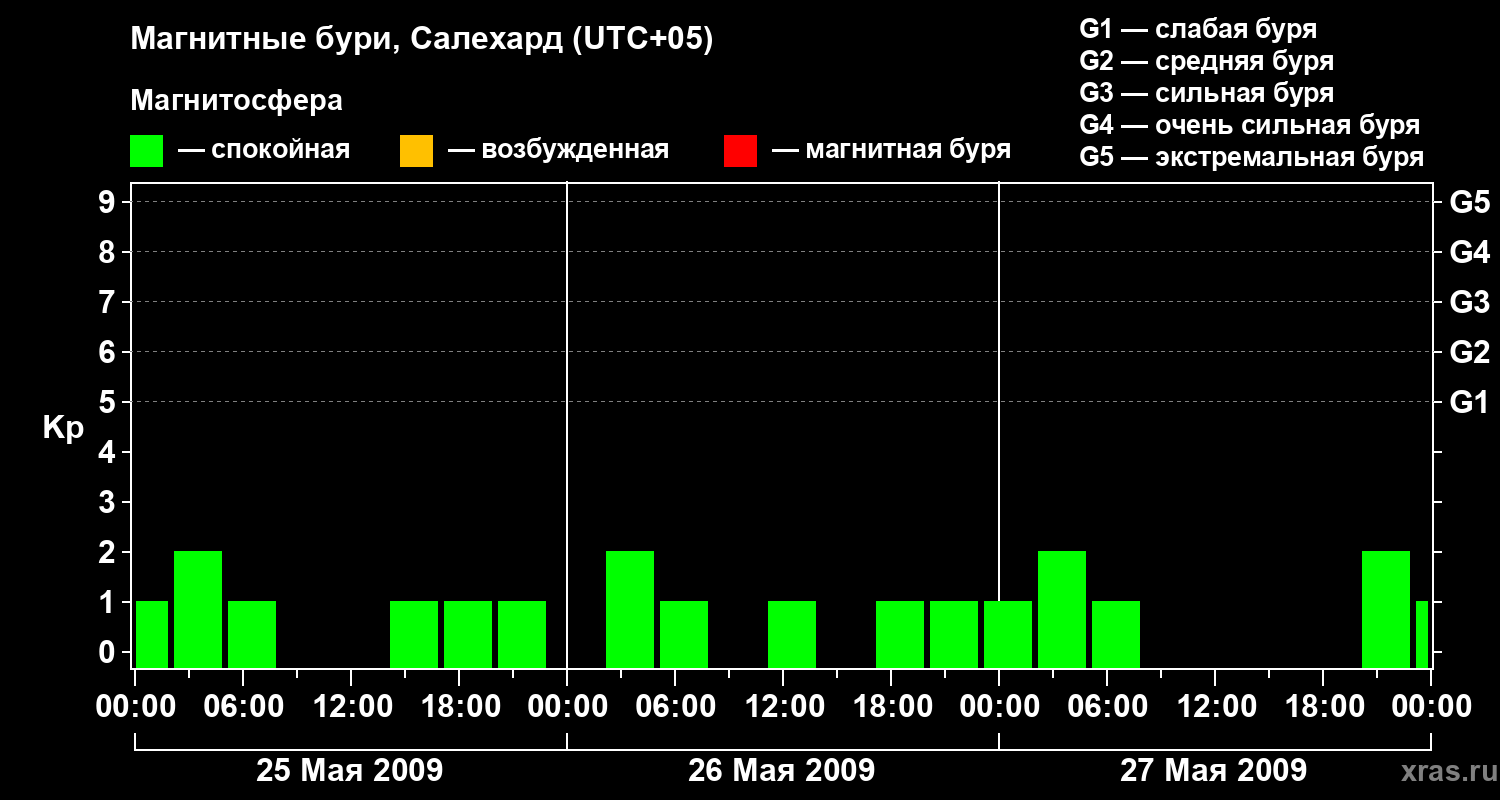The image size is (1500, 800).
Task: Select the Kp 2 bar on 26 May
Action: tap(630, 609)
